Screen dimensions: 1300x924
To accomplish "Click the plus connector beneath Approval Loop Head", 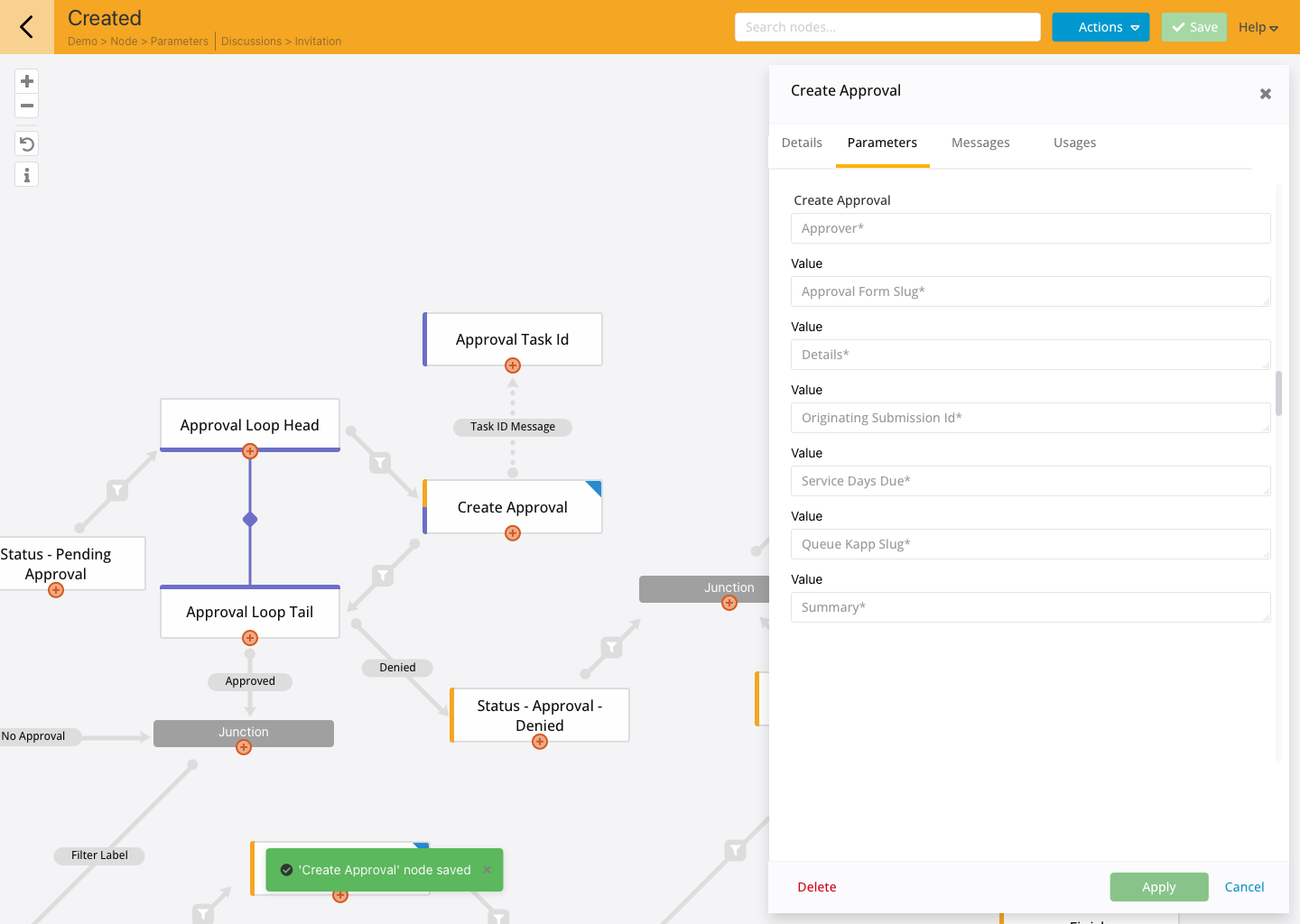I will (250, 451).
